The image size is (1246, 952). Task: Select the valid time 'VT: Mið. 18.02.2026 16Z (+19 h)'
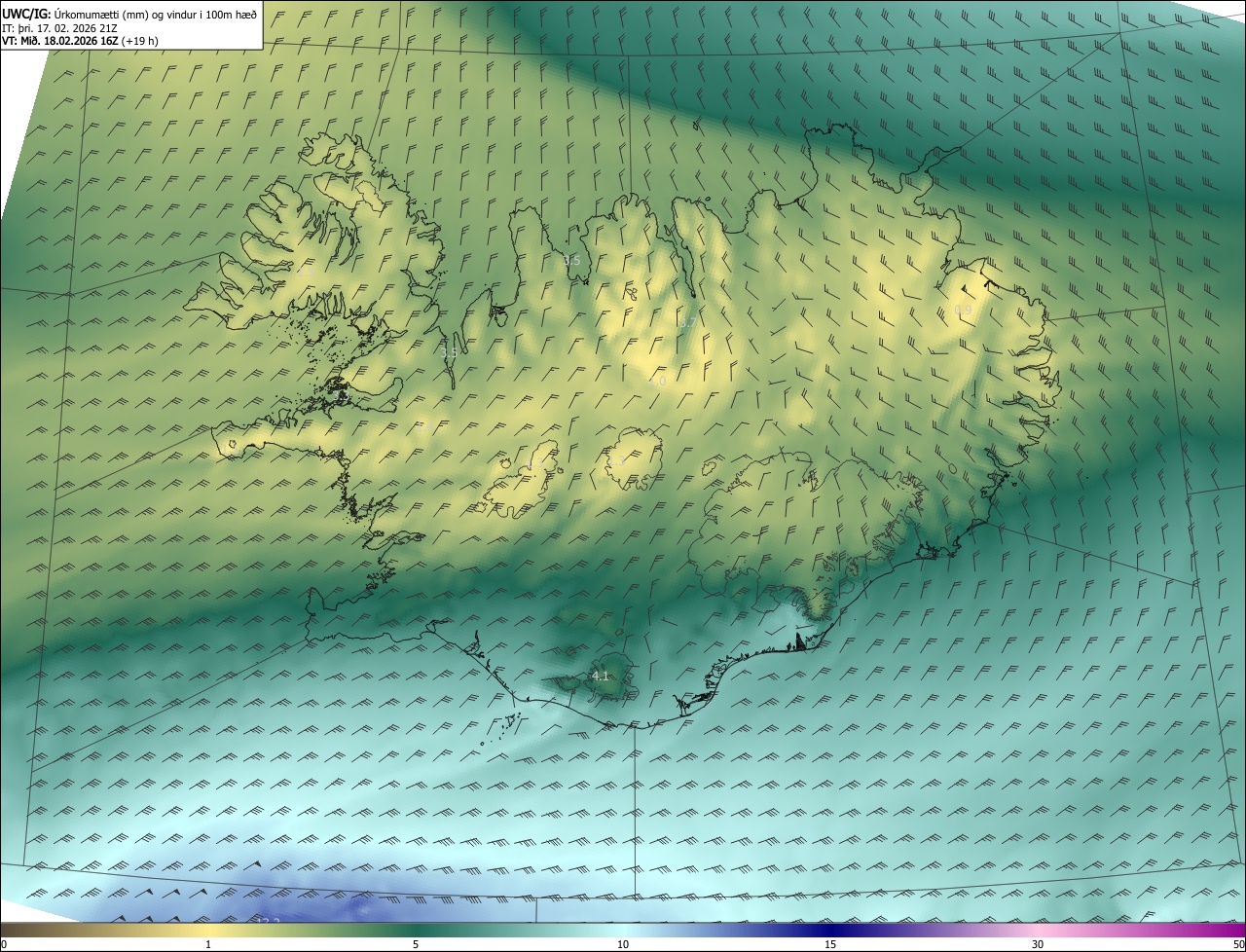pos(80,41)
